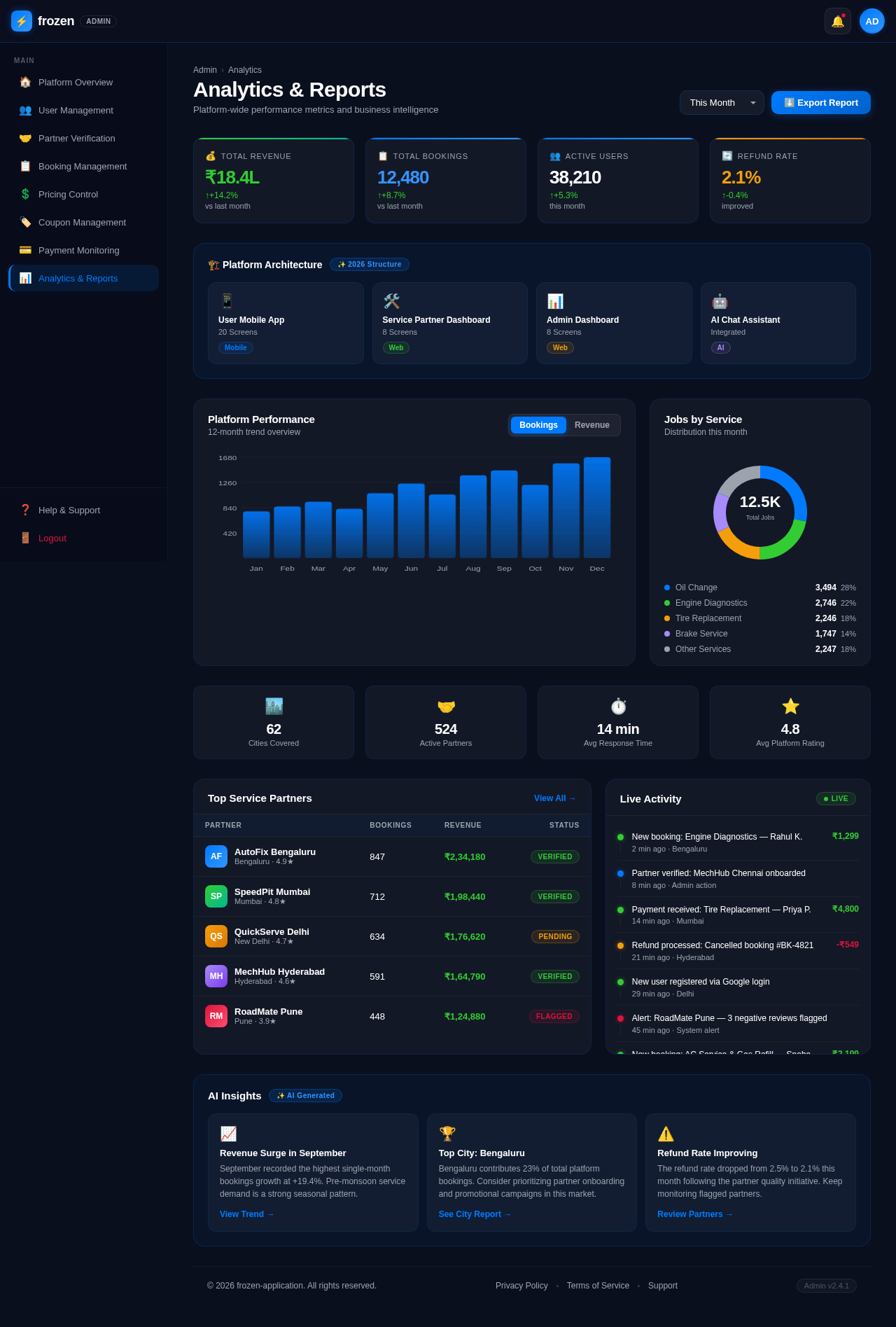Click the Service Partner Dashboard tools icon
896x1327 pixels.
[x=391, y=301]
